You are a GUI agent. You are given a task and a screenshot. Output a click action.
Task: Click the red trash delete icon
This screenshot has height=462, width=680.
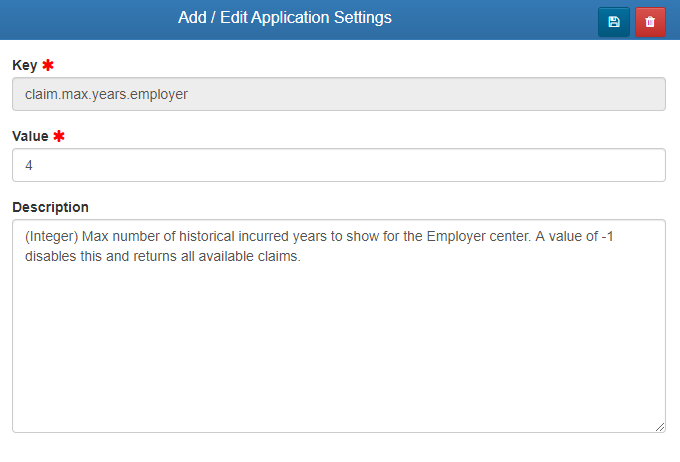point(650,21)
